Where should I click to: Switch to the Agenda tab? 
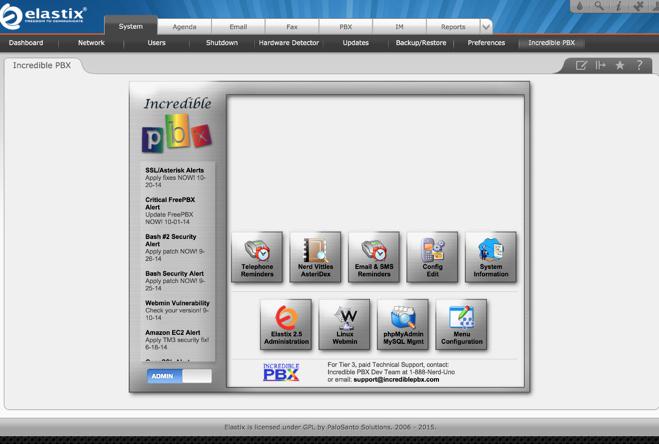point(185,27)
